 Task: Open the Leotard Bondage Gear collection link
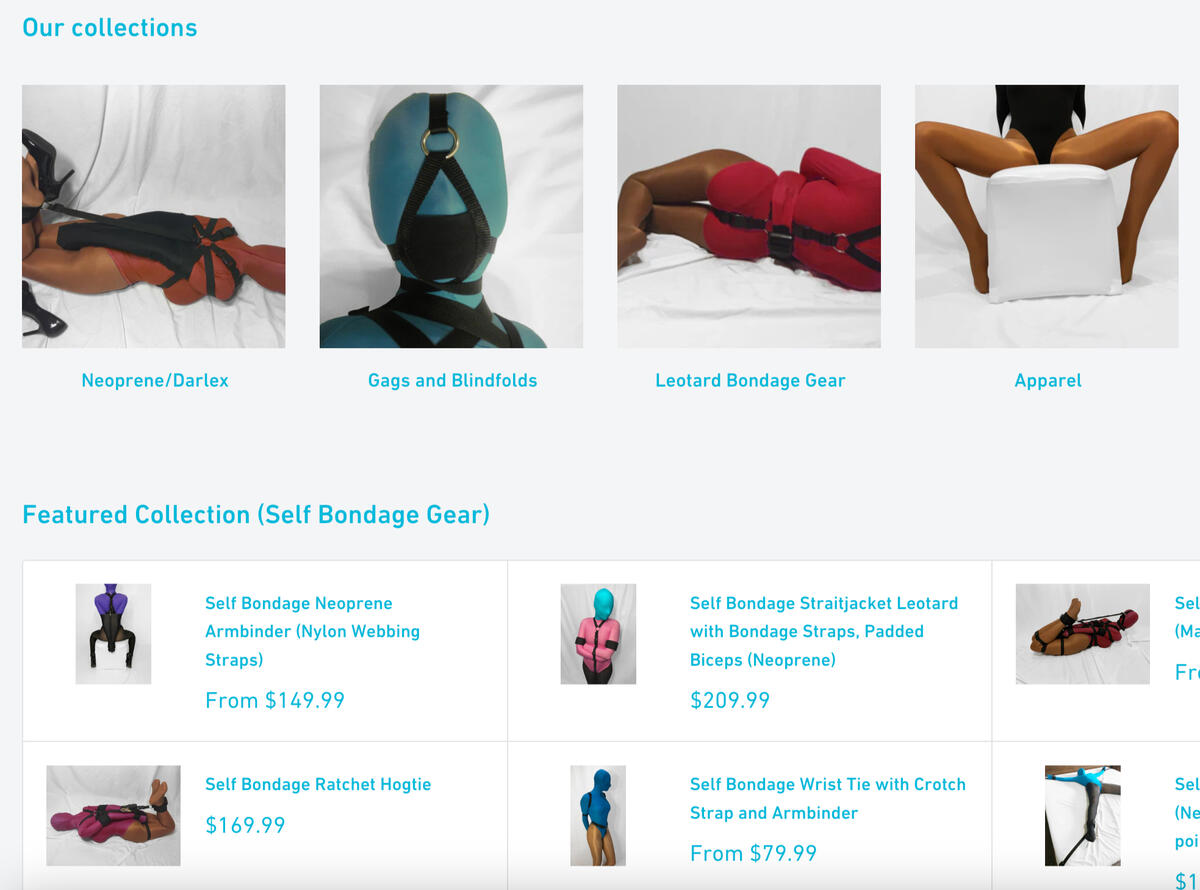pyautogui.click(x=750, y=380)
